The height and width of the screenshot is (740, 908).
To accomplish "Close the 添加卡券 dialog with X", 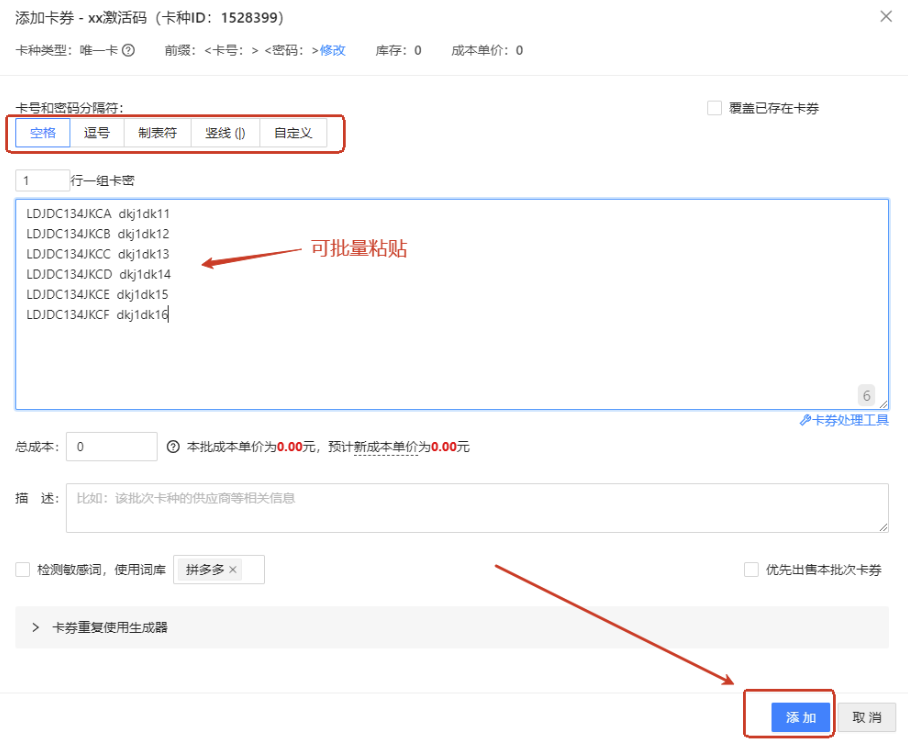I will (885, 16).
